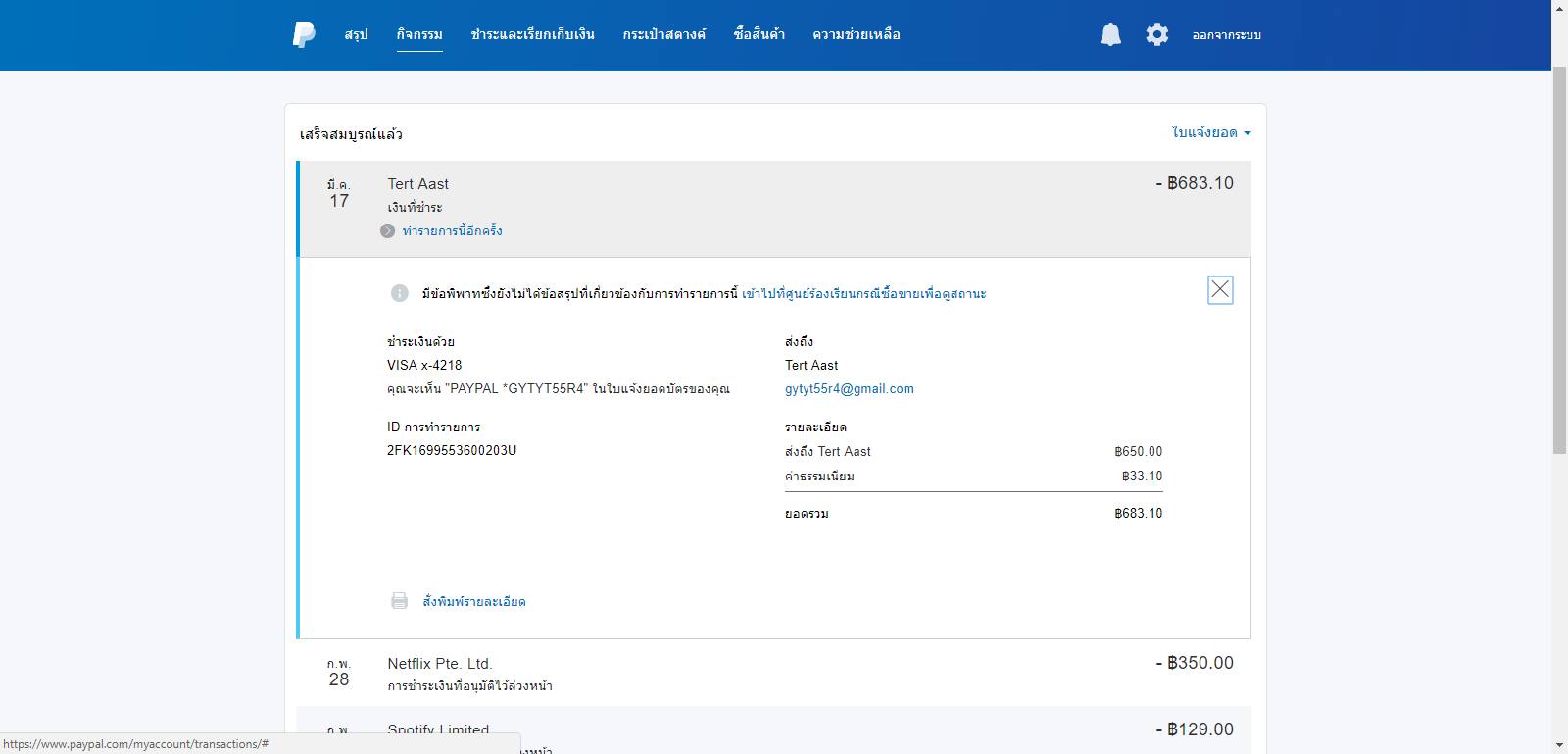
Task: Click the info icon beside dispute notice
Action: [x=400, y=293]
